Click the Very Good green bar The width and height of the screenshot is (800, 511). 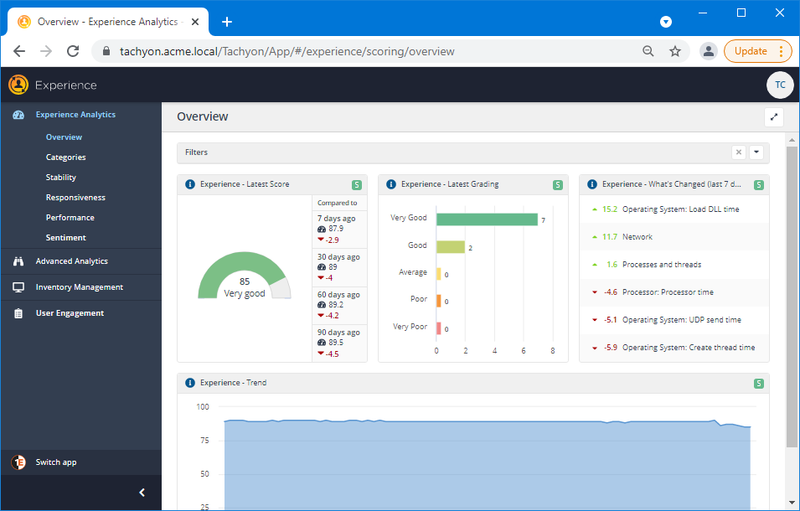[x=487, y=219]
